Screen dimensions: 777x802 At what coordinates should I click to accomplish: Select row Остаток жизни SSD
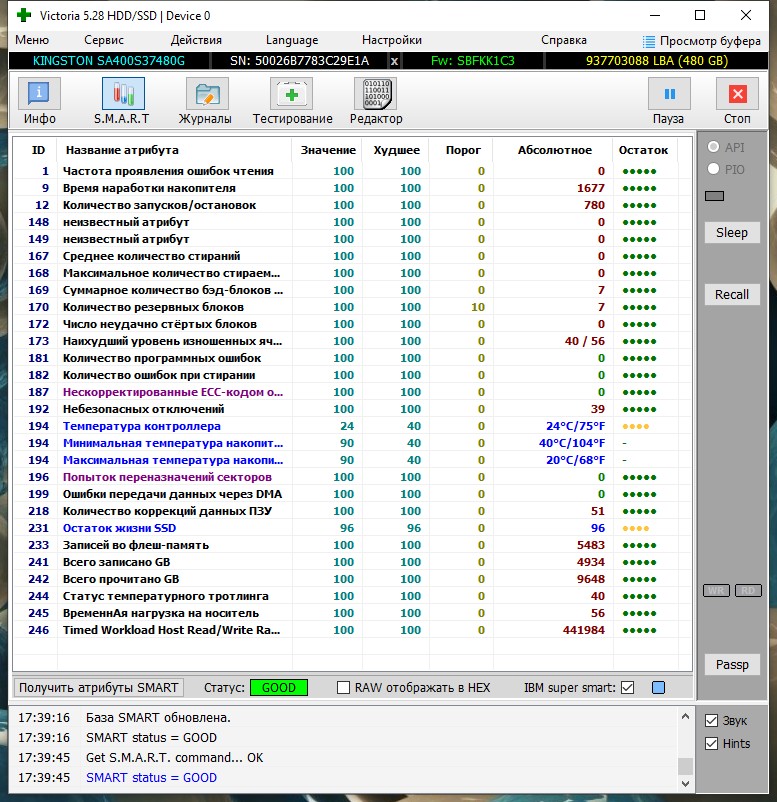(x=352, y=528)
